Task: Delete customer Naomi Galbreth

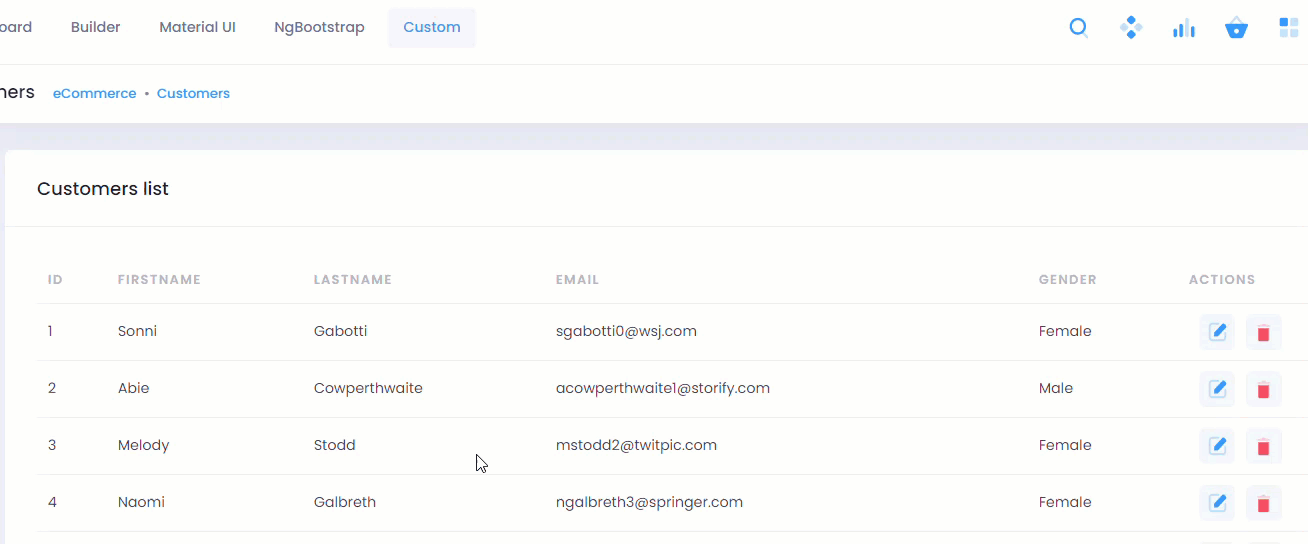Action: (x=1263, y=503)
